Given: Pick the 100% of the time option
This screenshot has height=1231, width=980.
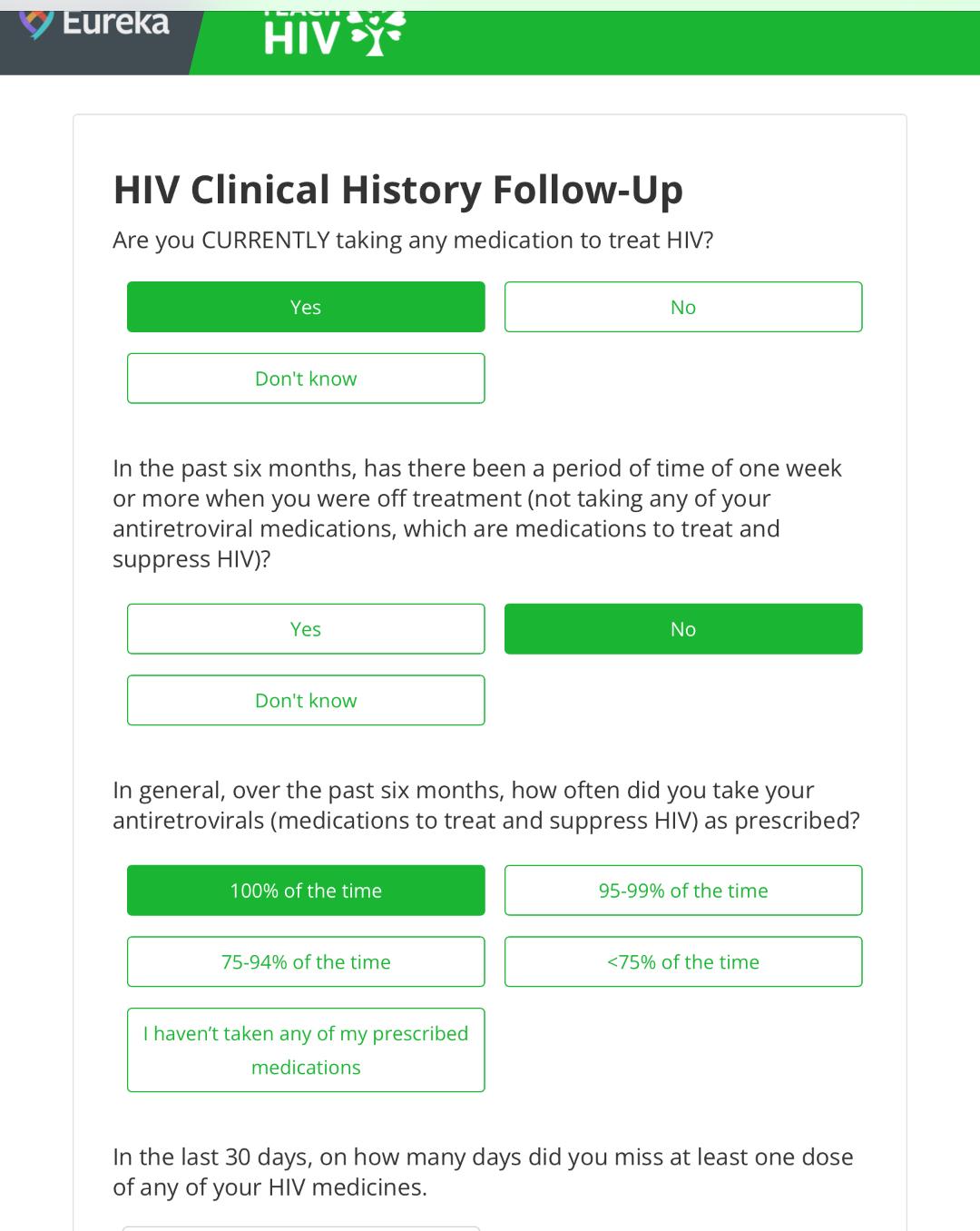Looking at the screenshot, I should [306, 891].
